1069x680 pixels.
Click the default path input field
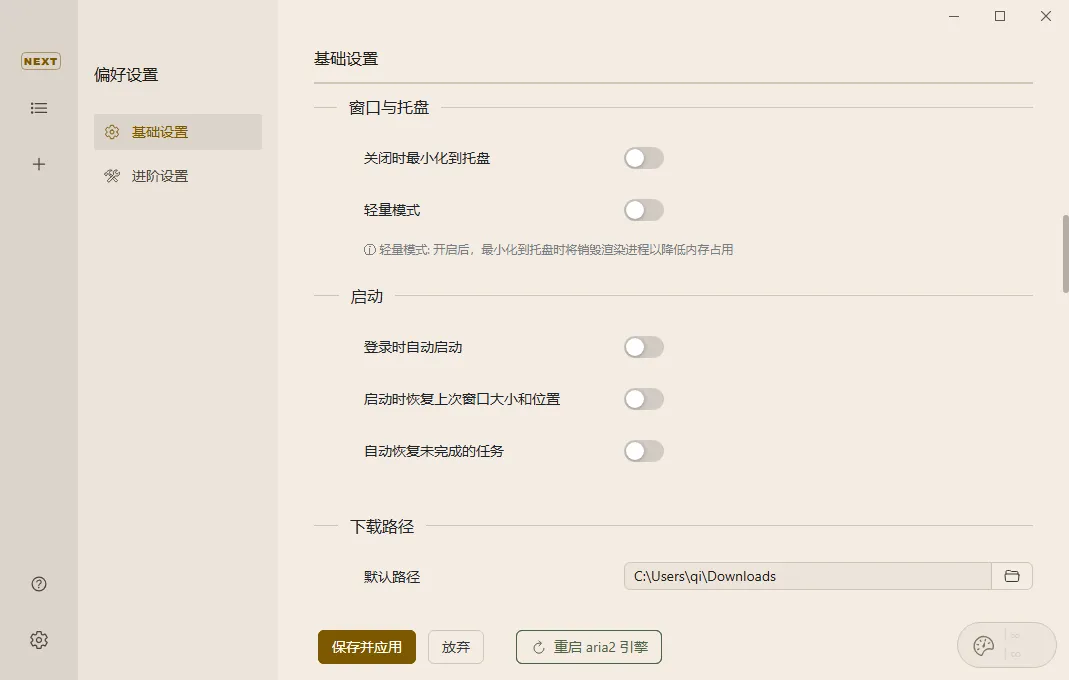807,576
